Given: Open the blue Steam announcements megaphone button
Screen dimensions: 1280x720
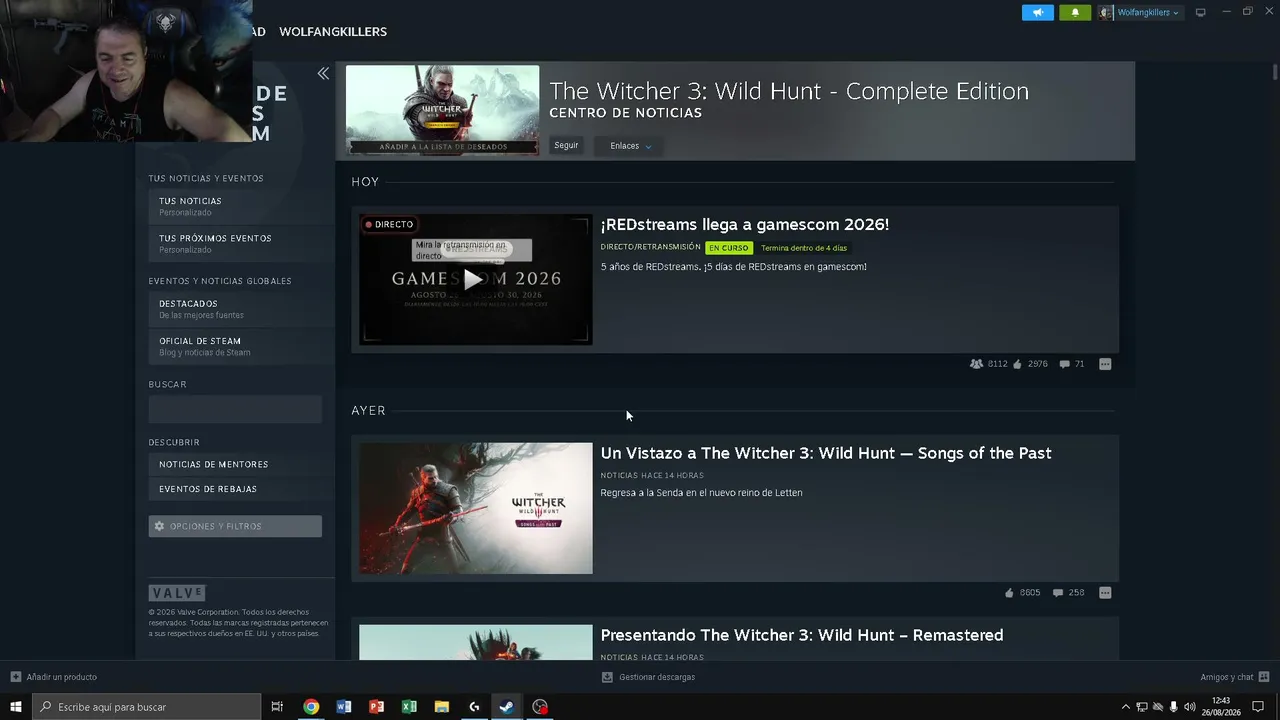Looking at the screenshot, I should (1037, 12).
